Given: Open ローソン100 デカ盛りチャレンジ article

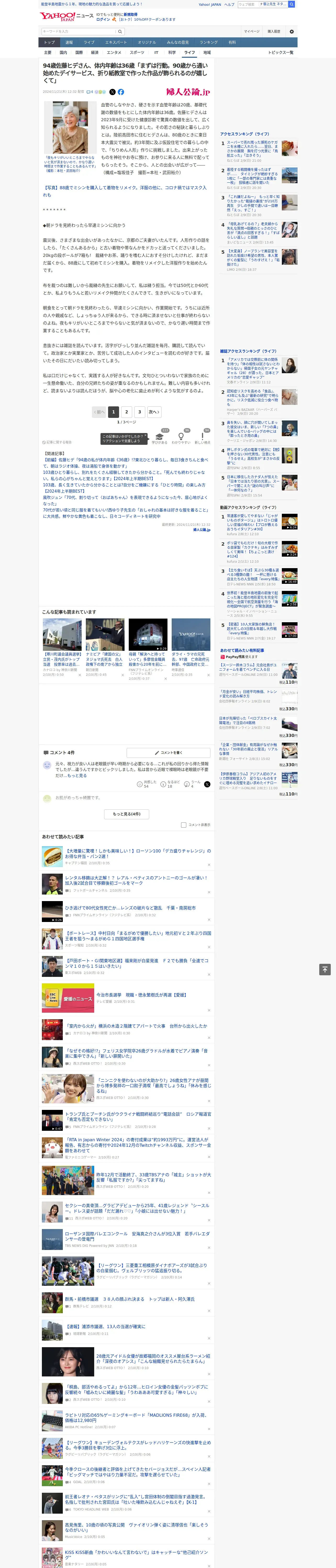Looking at the screenshot, I should point(138,854).
